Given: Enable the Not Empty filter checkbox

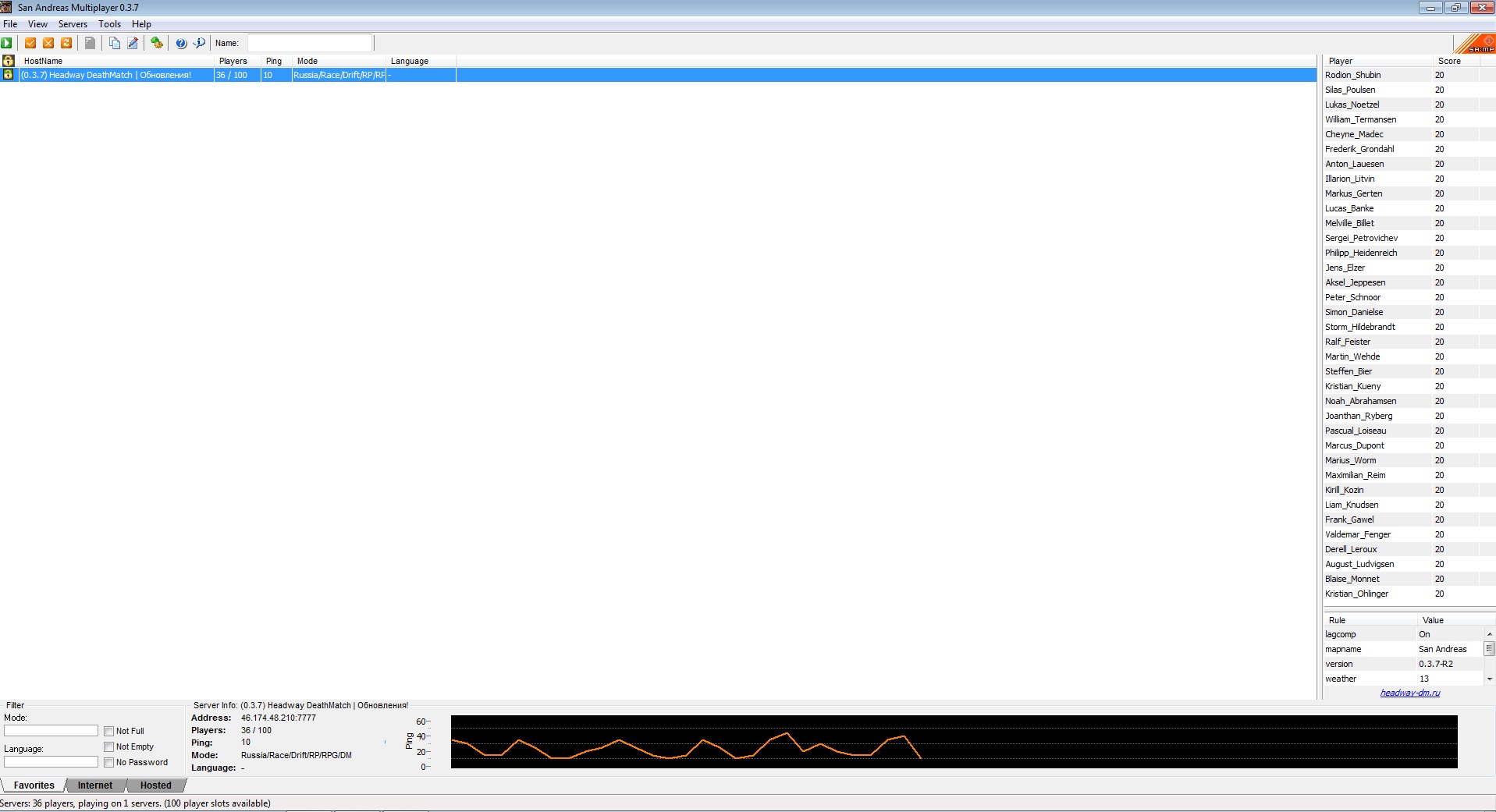Looking at the screenshot, I should [x=109, y=746].
